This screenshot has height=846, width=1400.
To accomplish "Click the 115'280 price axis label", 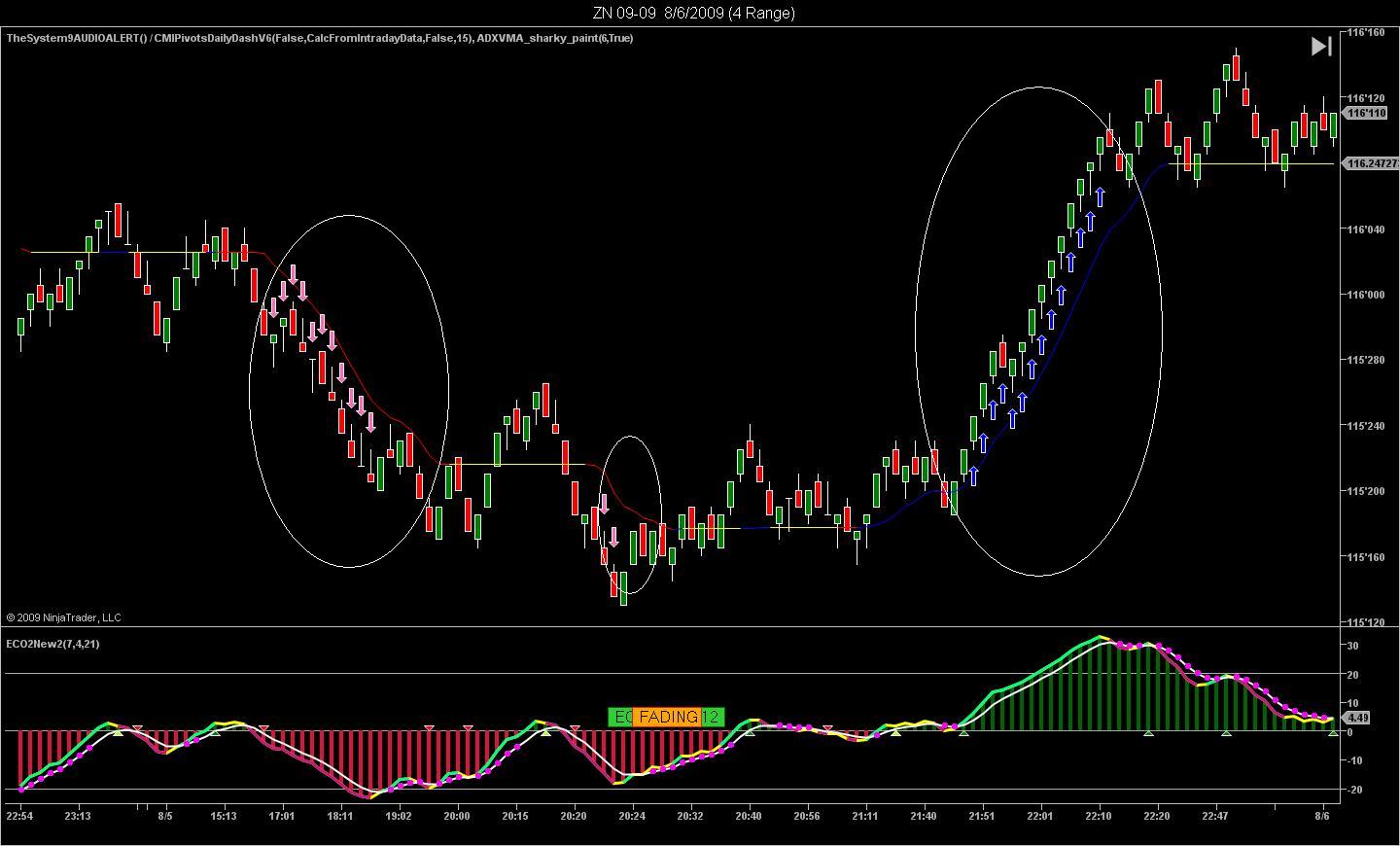I will (1366, 360).
